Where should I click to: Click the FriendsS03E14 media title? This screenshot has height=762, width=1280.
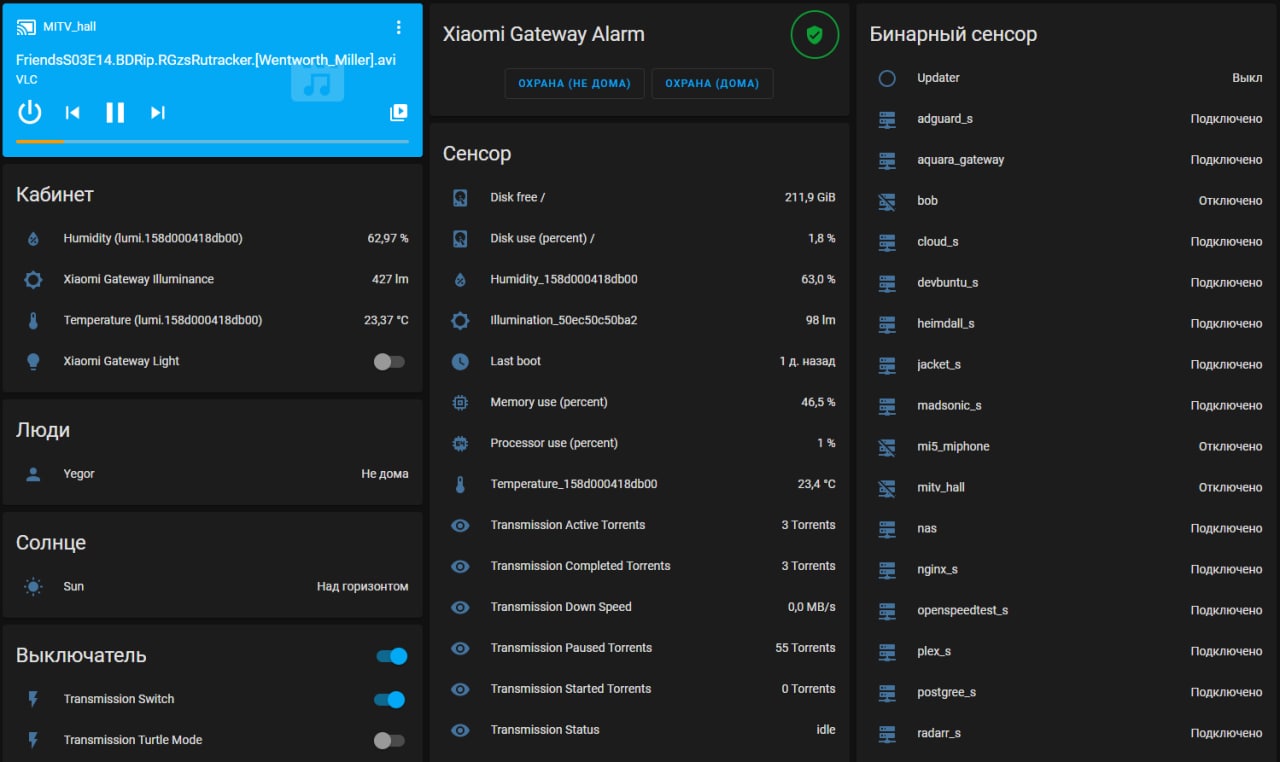pyautogui.click(x=206, y=60)
